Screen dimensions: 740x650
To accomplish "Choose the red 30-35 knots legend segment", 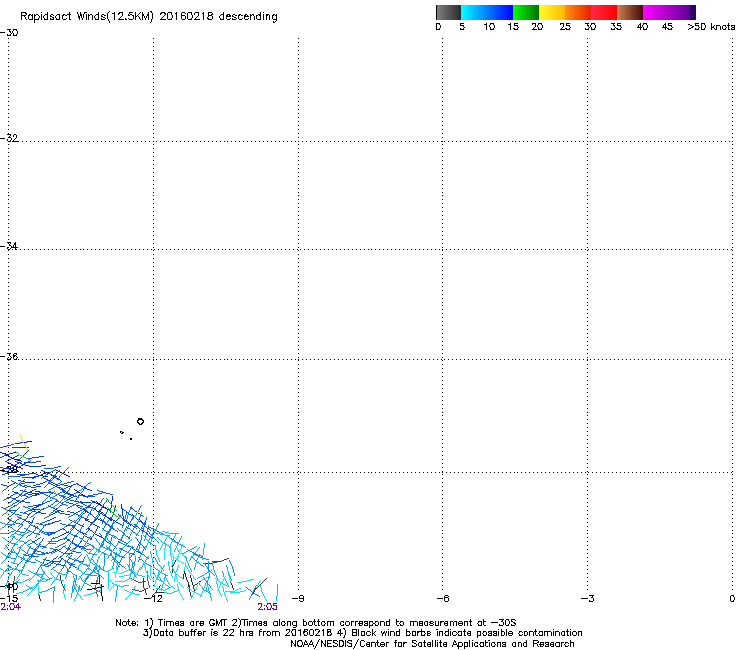I will tap(604, 12).
